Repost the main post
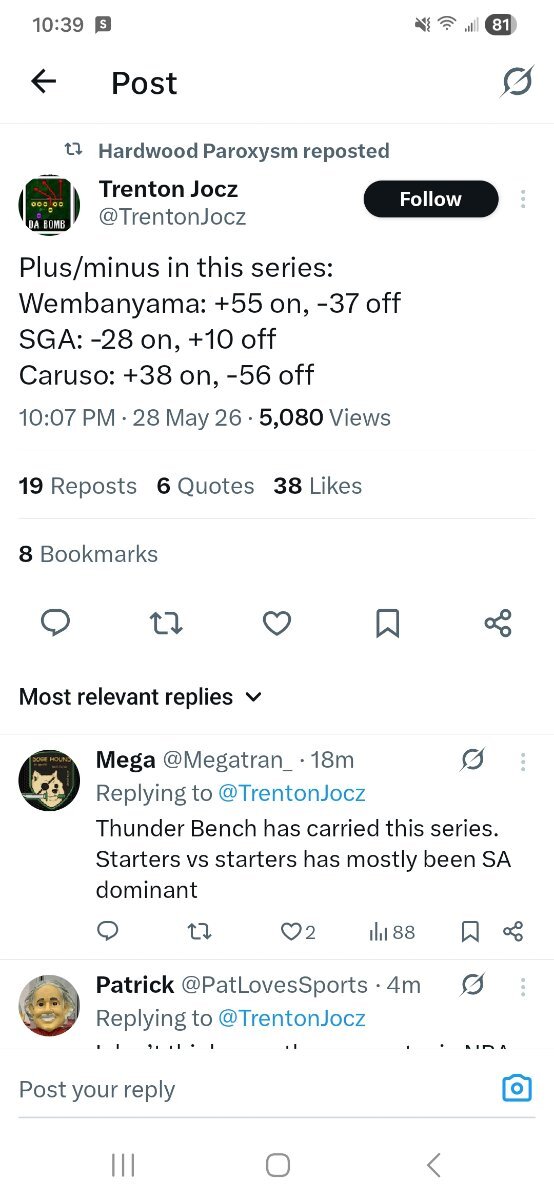This screenshot has height=1200, width=554. pos(166,624)
